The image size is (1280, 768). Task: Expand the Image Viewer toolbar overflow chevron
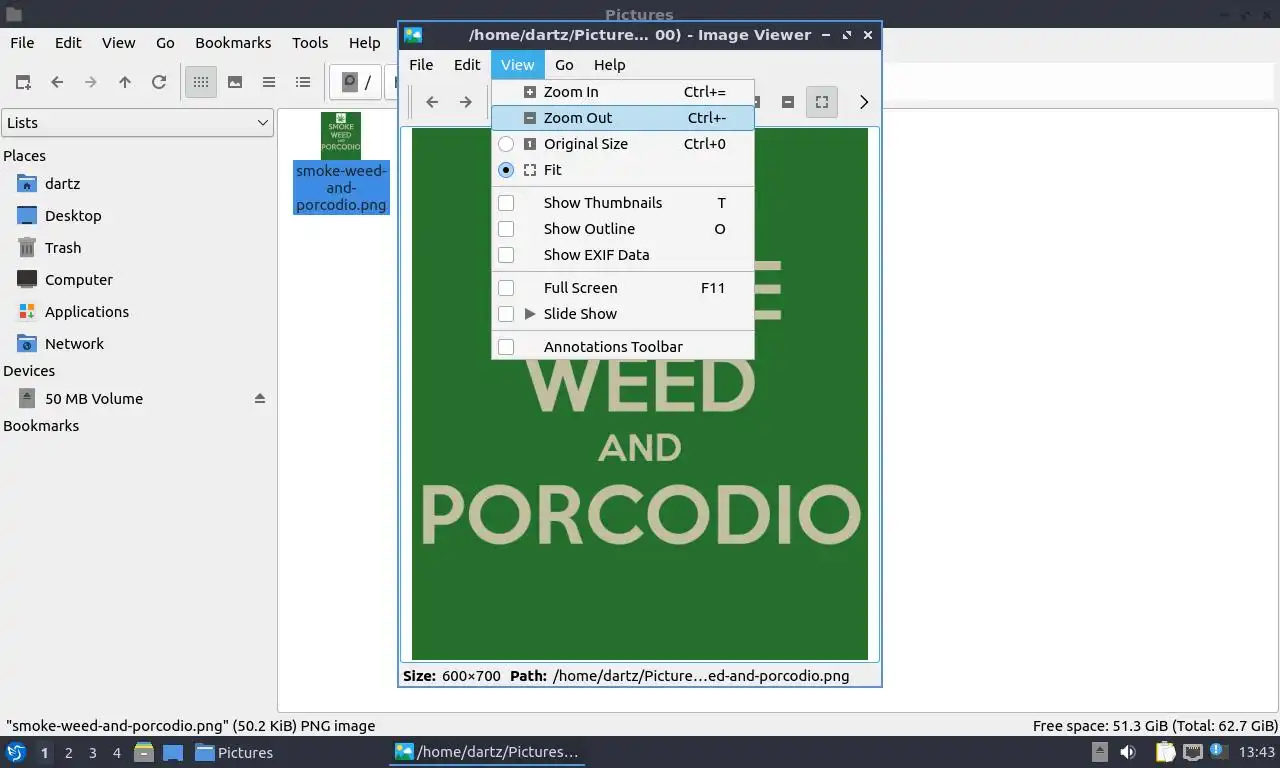click(864, 101)
